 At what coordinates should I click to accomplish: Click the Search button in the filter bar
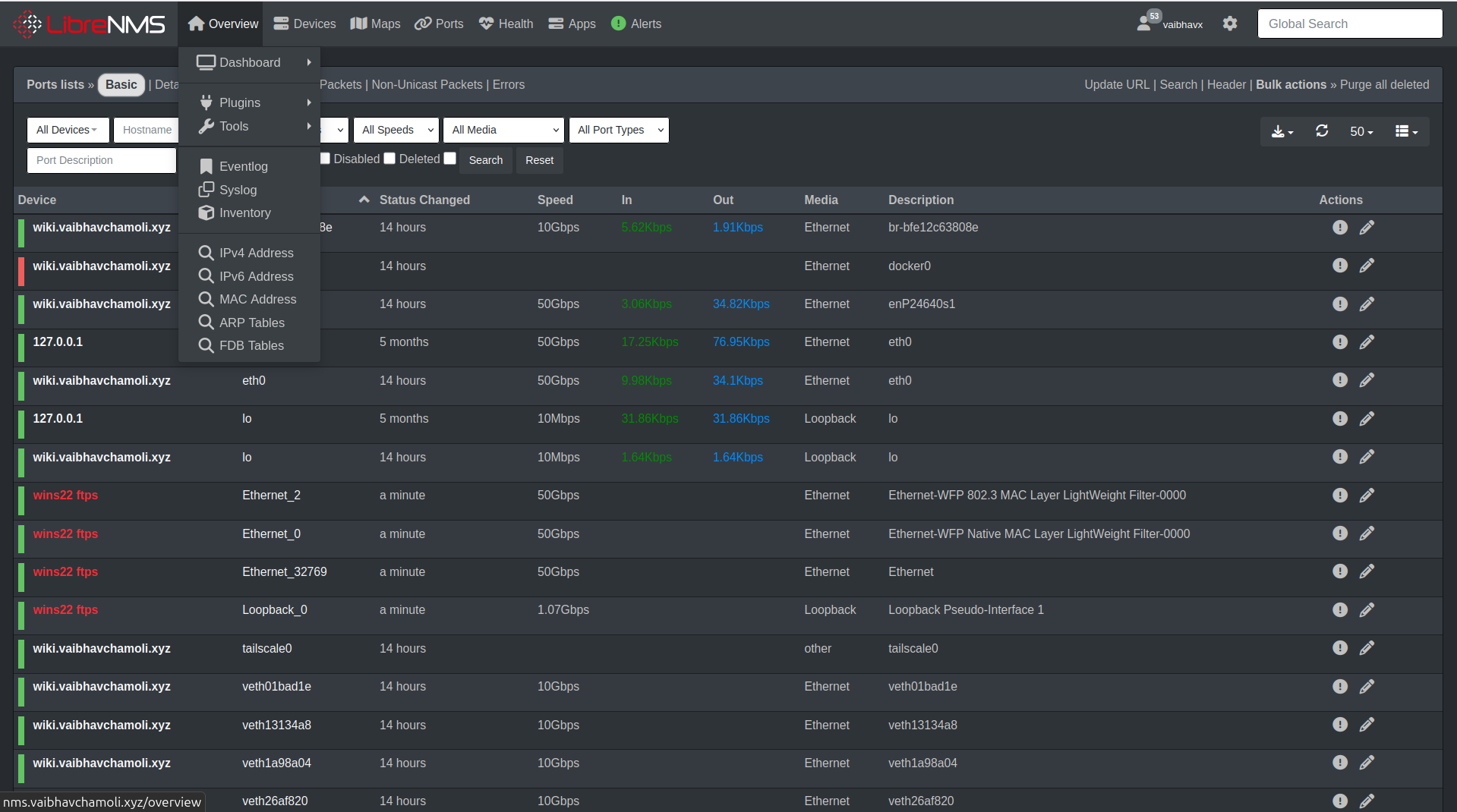tap(485, 160)
